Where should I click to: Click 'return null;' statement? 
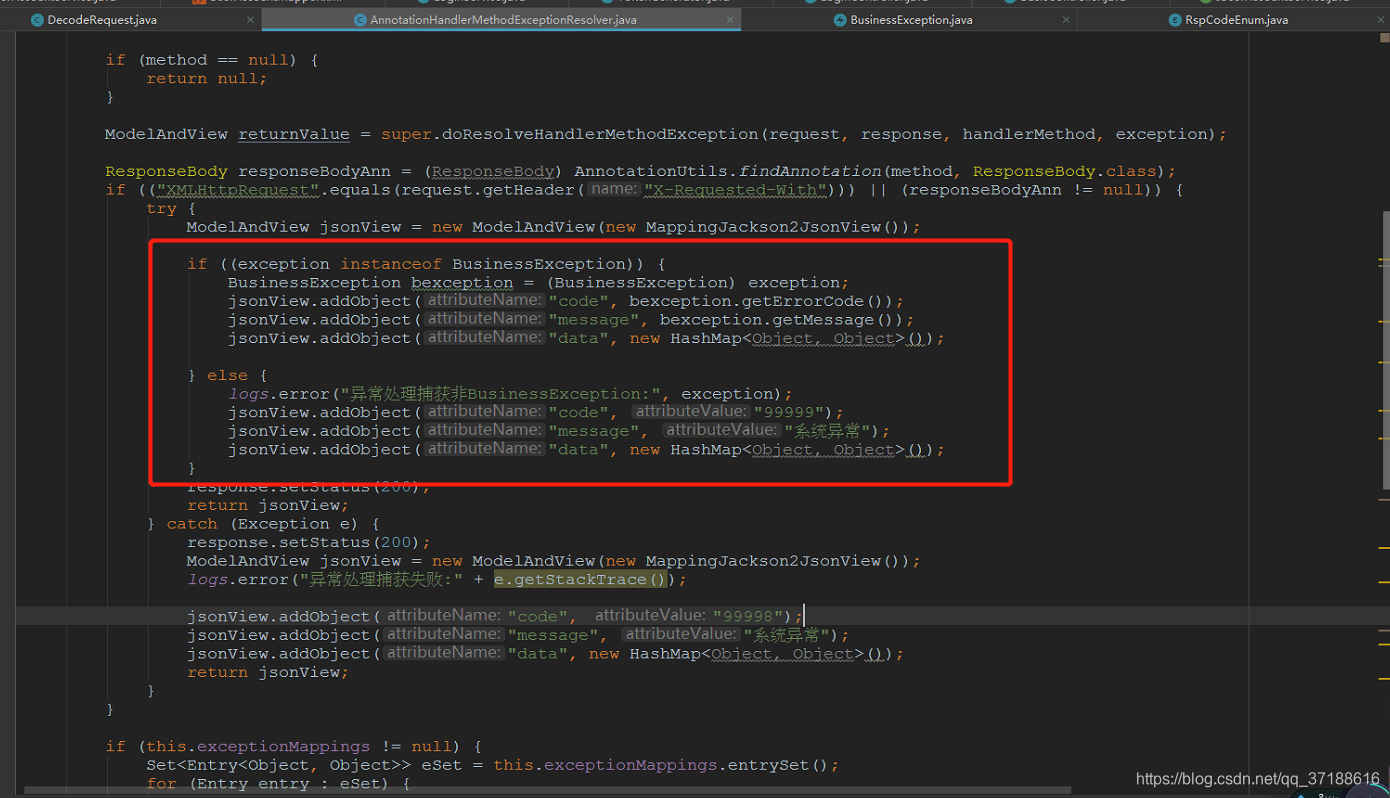[207, 78]
